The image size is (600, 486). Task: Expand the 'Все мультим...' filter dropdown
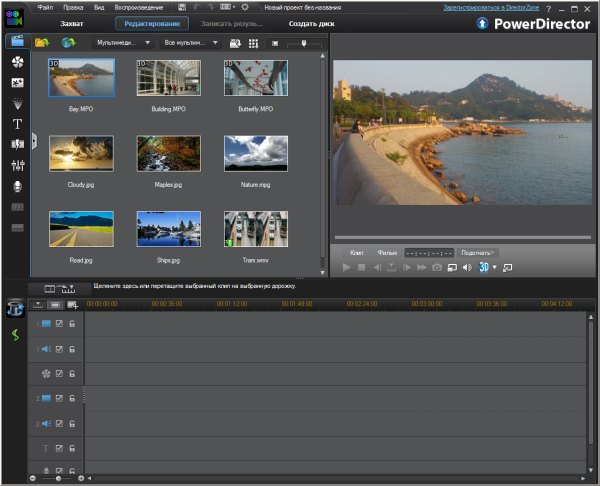[x=190, y=43]
